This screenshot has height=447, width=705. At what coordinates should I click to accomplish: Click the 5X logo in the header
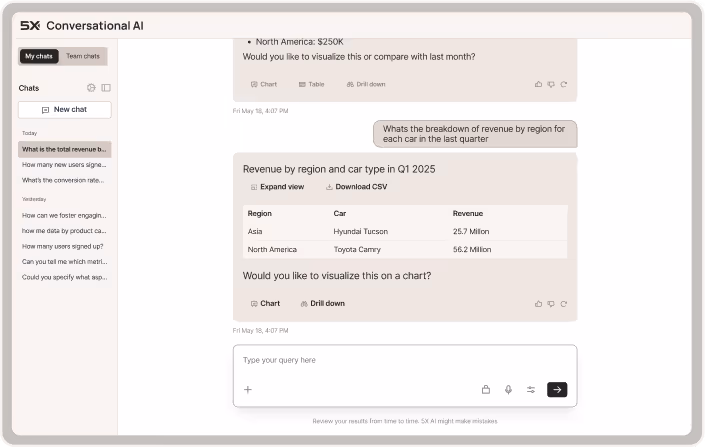point(30,26)
